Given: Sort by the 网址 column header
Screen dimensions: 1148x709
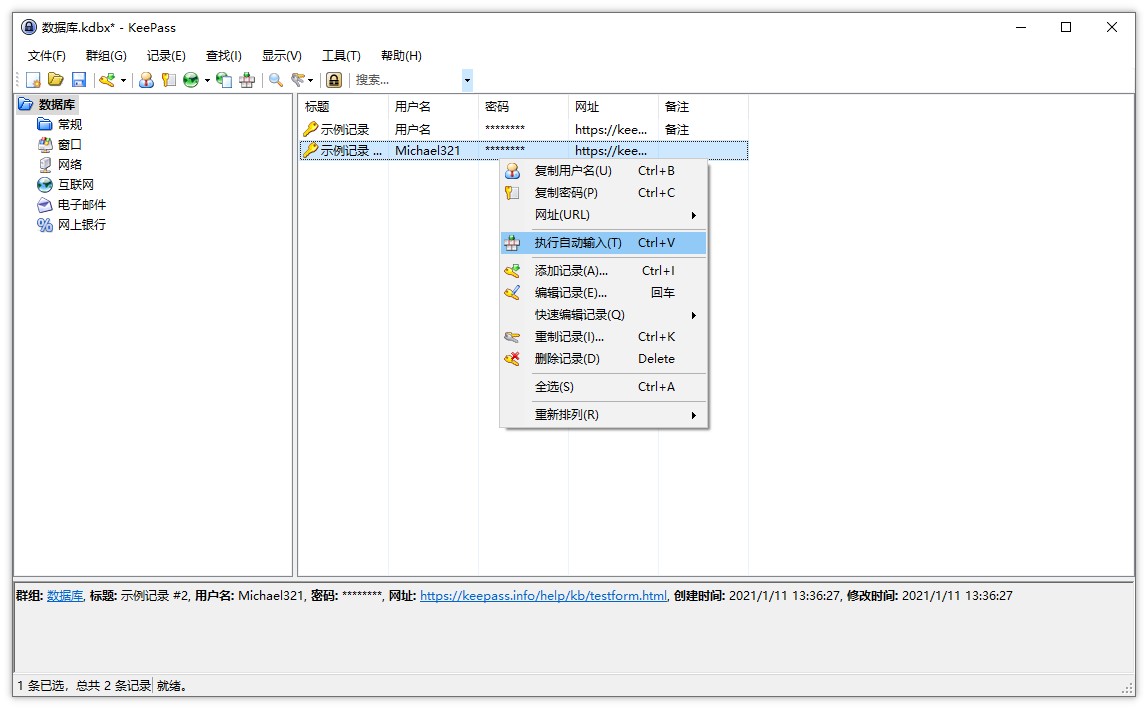Looking at the screenshot, I should pos(613,107).
